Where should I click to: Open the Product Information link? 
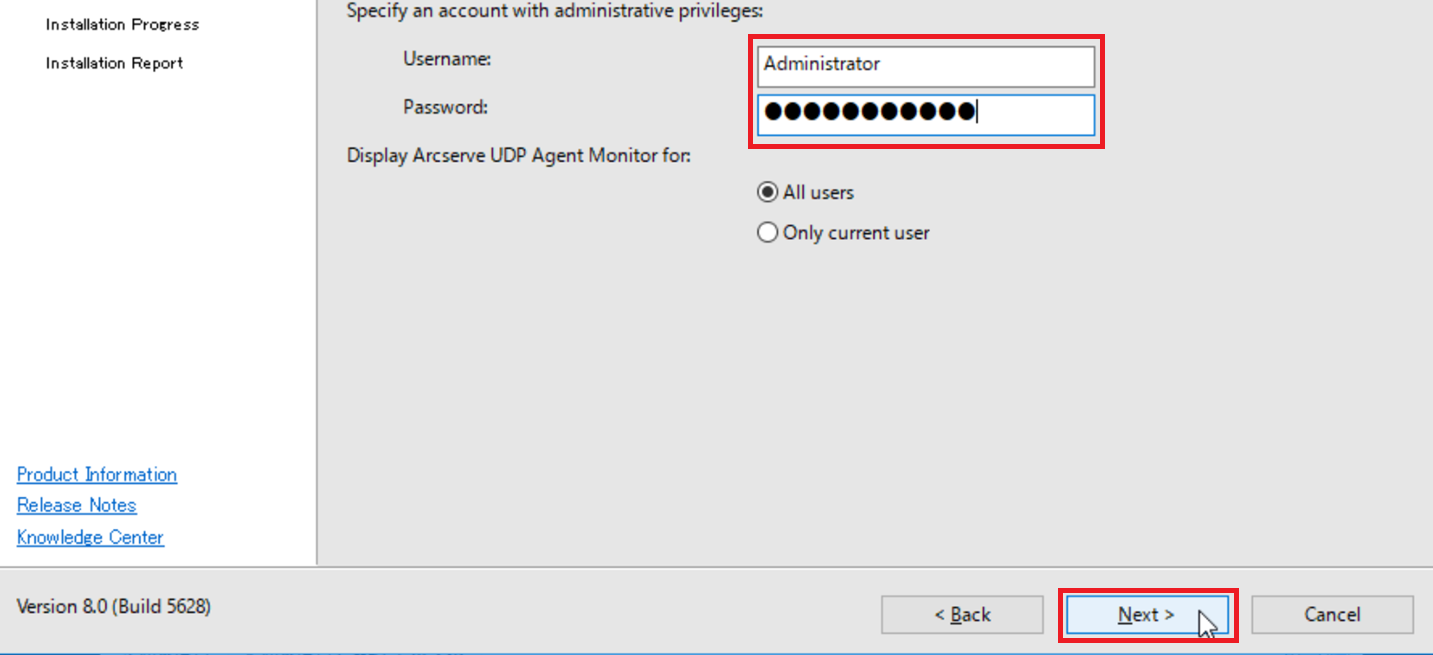tap(97, 475)
